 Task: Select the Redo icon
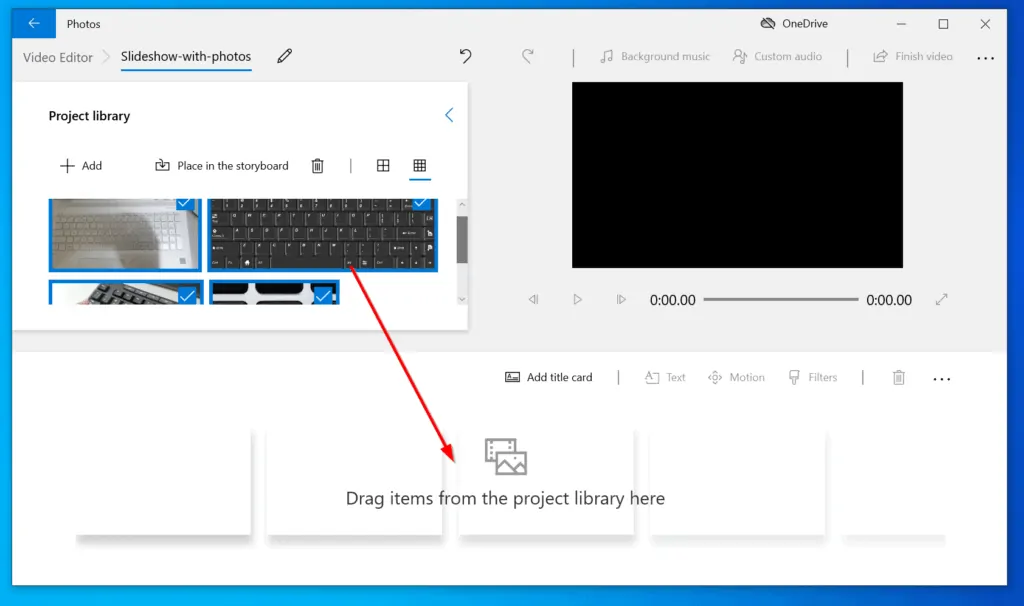tap(528, 56)
